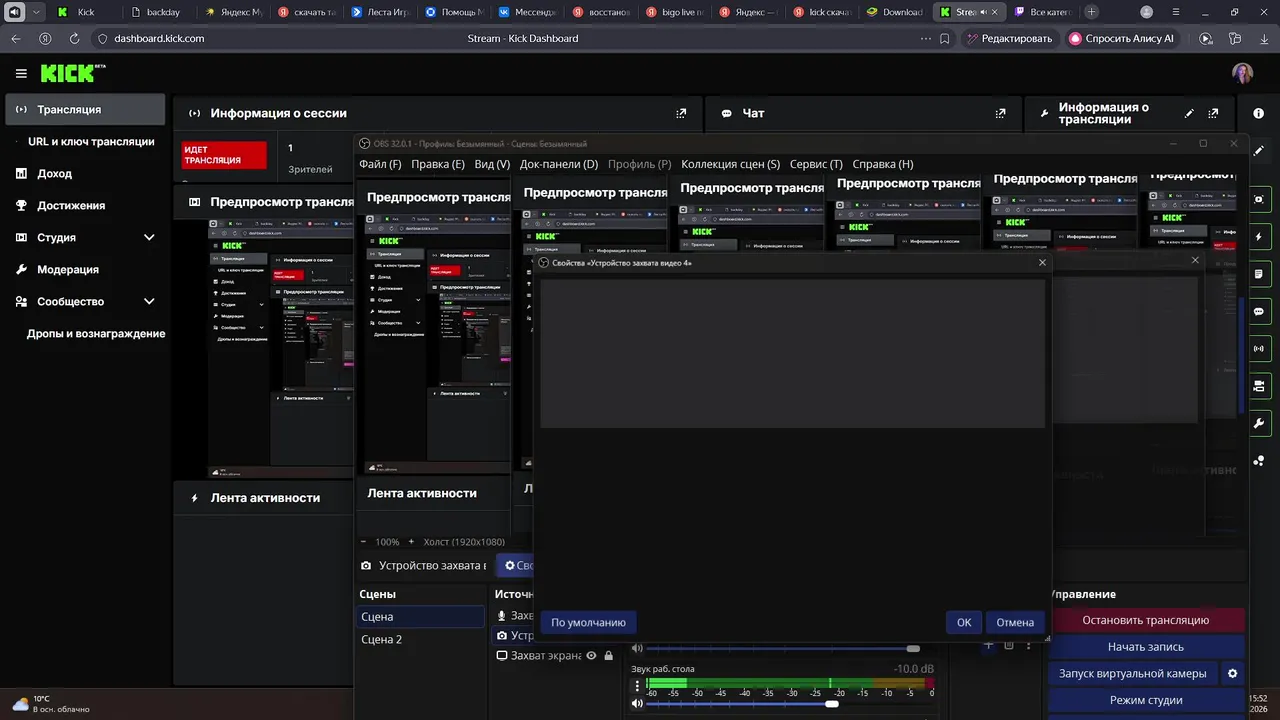This screenshot has height=720, width=1280.
Task: Expand the Студия sidebar section
Action: coord(149,237)
